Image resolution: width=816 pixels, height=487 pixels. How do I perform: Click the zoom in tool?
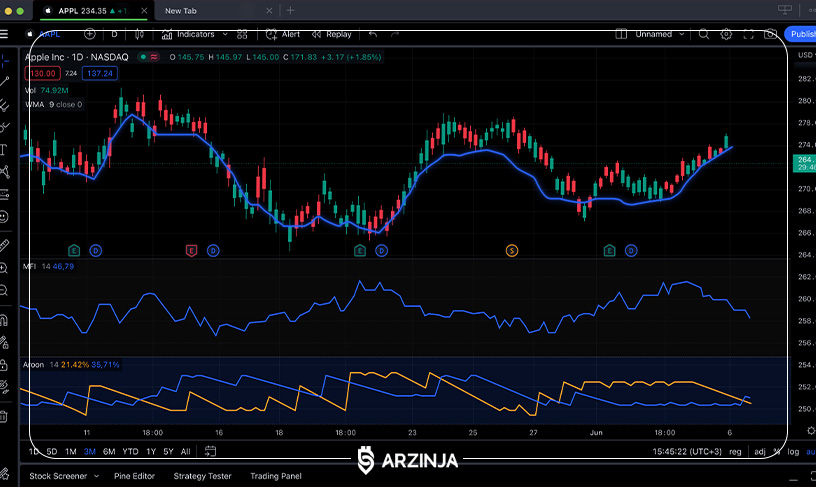(x=4, y=268)
